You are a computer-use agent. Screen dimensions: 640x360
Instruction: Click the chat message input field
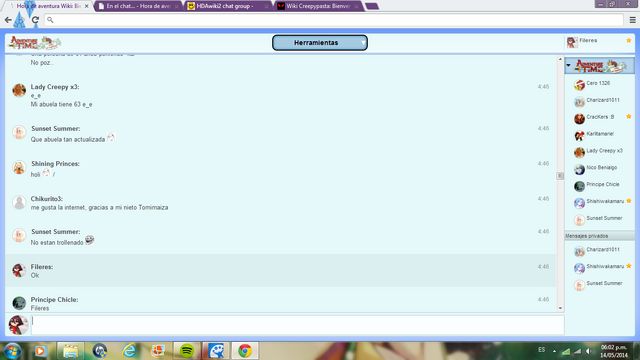(x=298, y=325)
